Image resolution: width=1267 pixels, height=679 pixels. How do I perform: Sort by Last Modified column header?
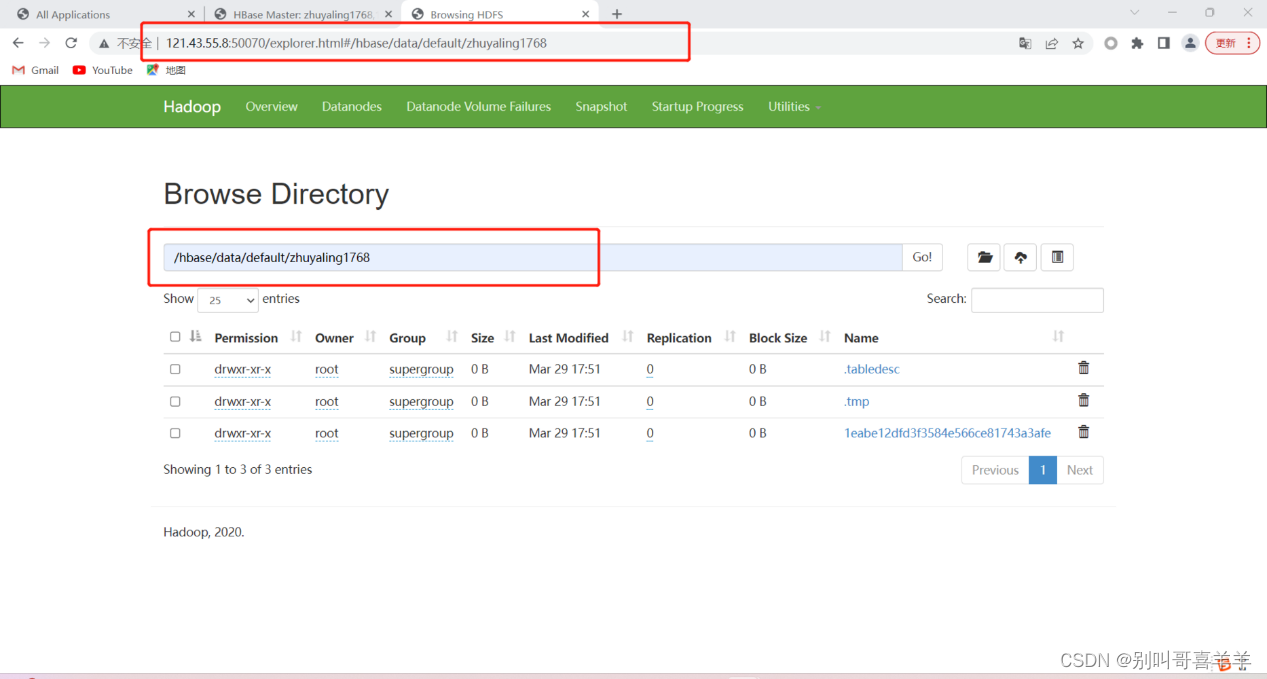pos(568,338)
